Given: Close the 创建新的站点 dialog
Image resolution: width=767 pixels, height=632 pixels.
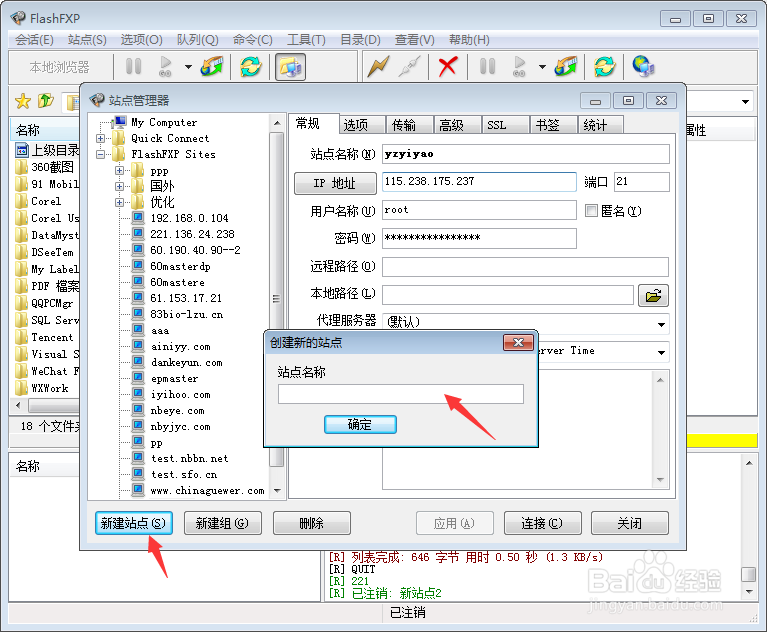Looking at the screenshot, I should pyautogui.click(x=518, y=342).
